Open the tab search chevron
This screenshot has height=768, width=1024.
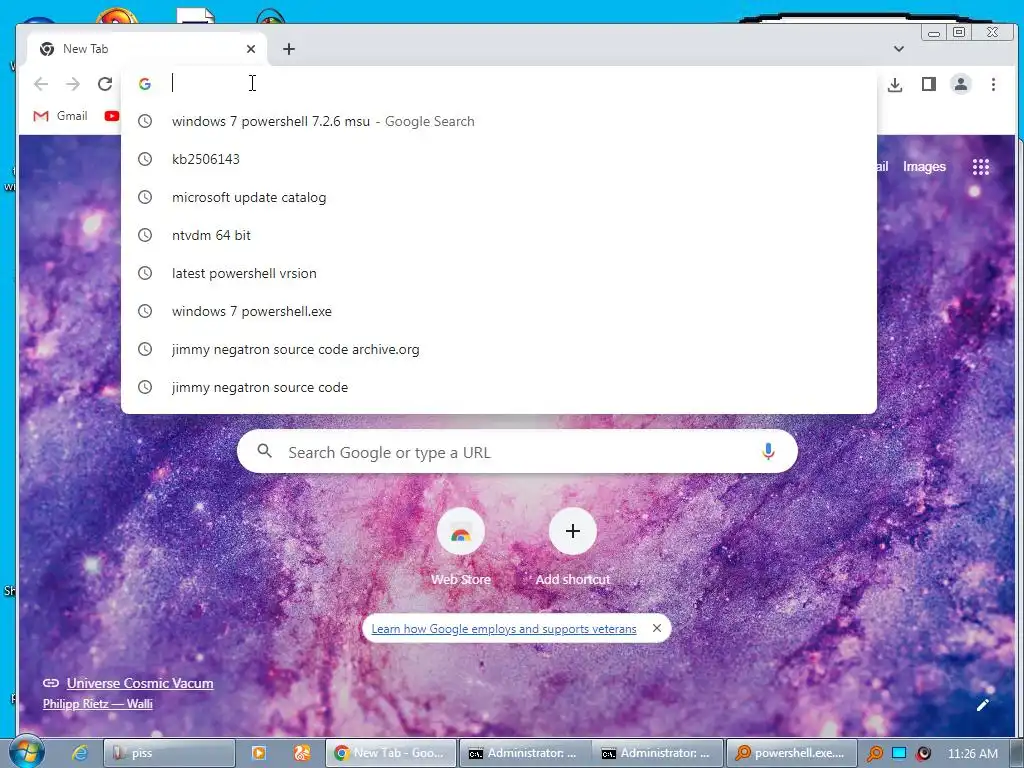pyautogui.click(x=899, y=49)
